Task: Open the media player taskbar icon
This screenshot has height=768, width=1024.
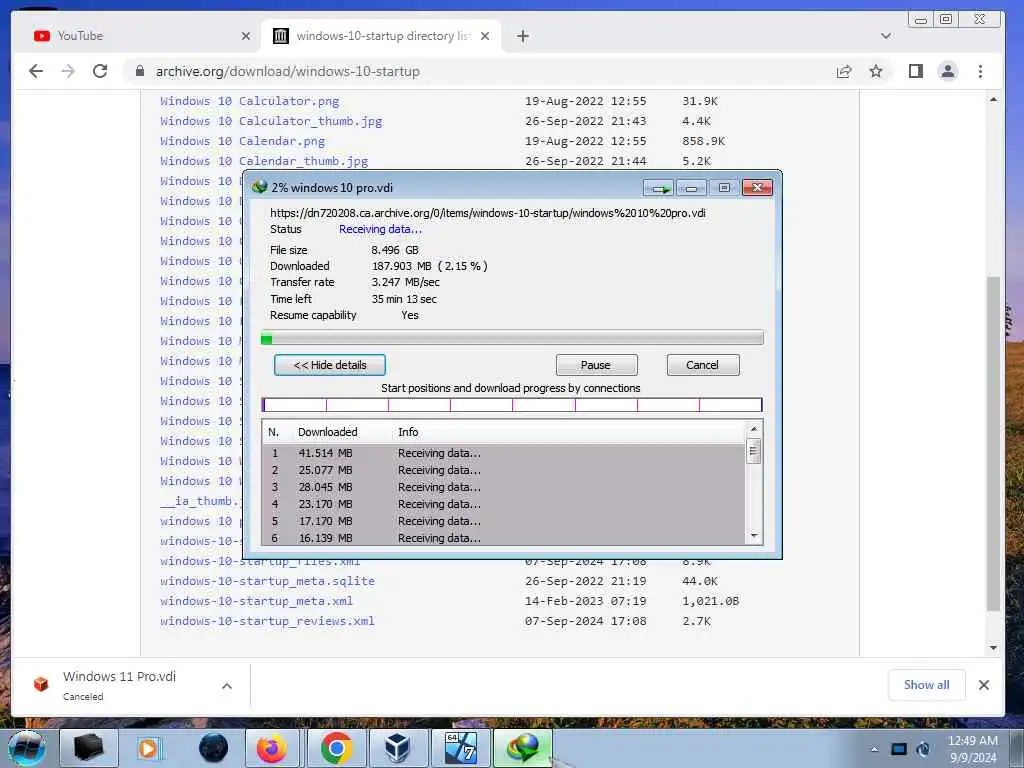Action: pos(150,748)
